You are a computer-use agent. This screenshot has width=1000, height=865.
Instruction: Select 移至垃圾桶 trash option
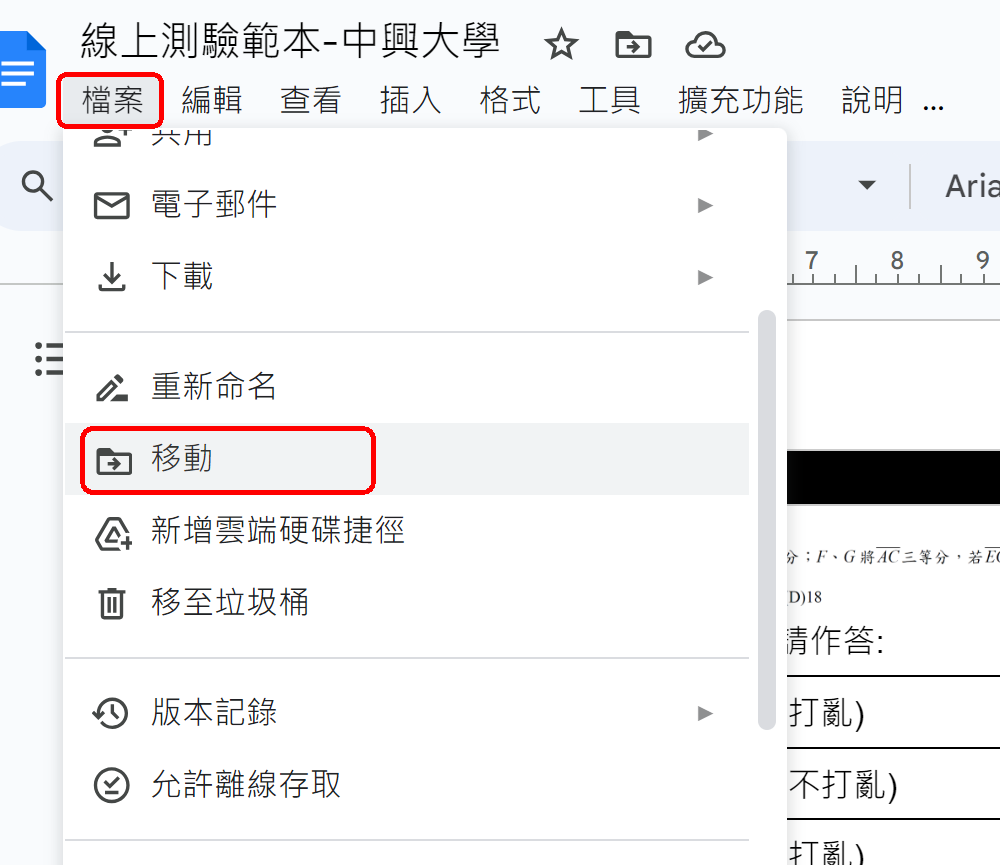407,603
